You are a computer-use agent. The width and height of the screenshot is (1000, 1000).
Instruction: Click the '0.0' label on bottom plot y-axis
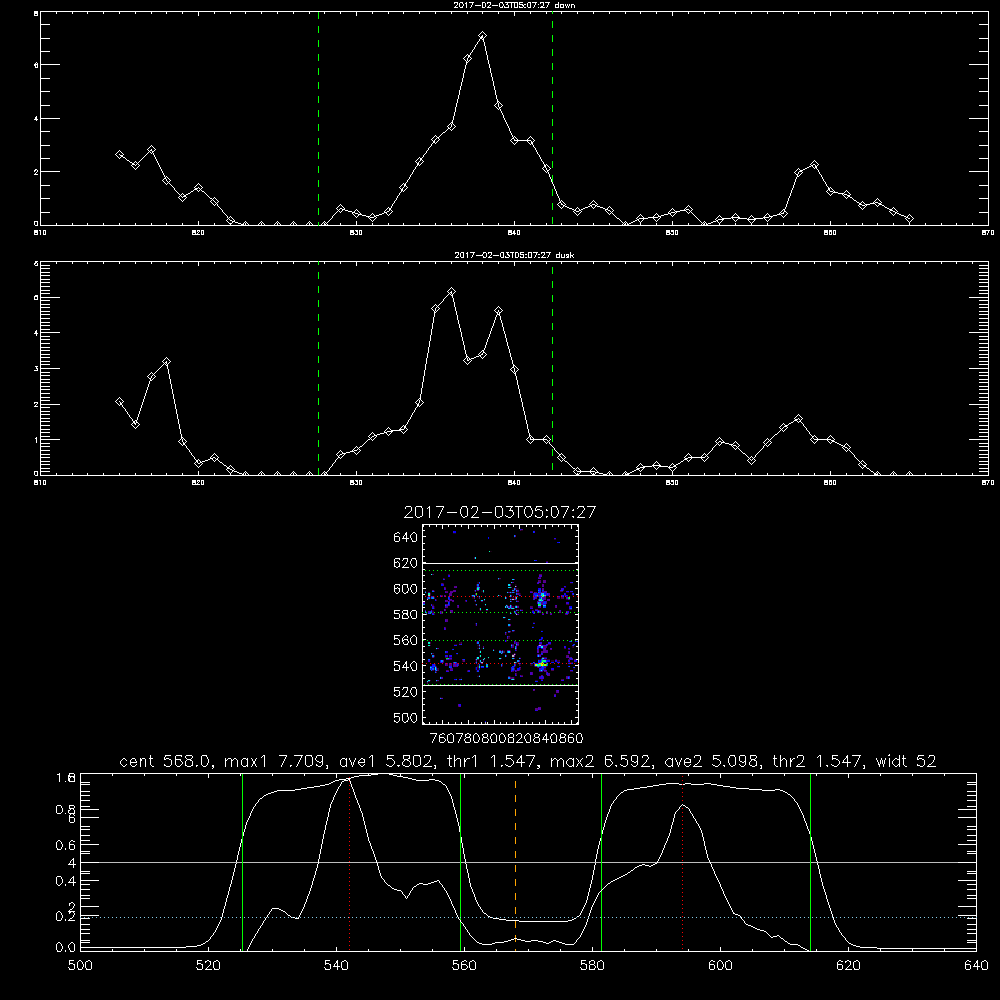point(66,947)
